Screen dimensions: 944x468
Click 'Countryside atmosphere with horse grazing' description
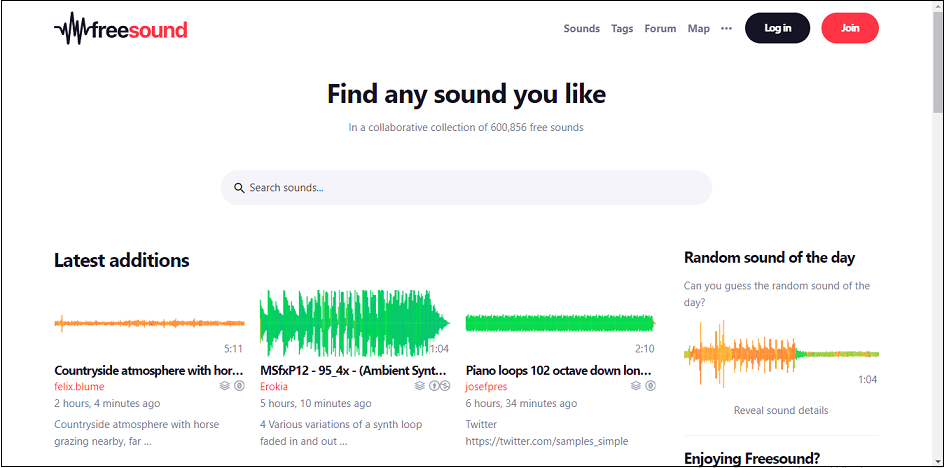[137, 433]
